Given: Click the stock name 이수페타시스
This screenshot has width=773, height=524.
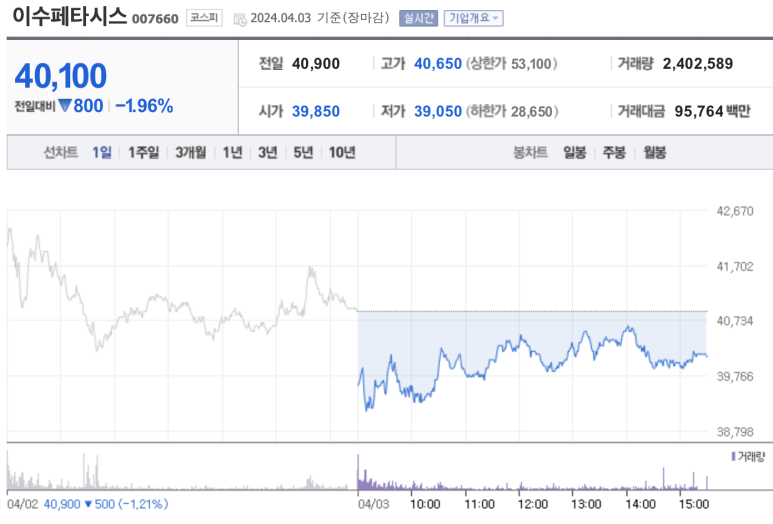Looking at the screenshot, I should pos(70,16).
